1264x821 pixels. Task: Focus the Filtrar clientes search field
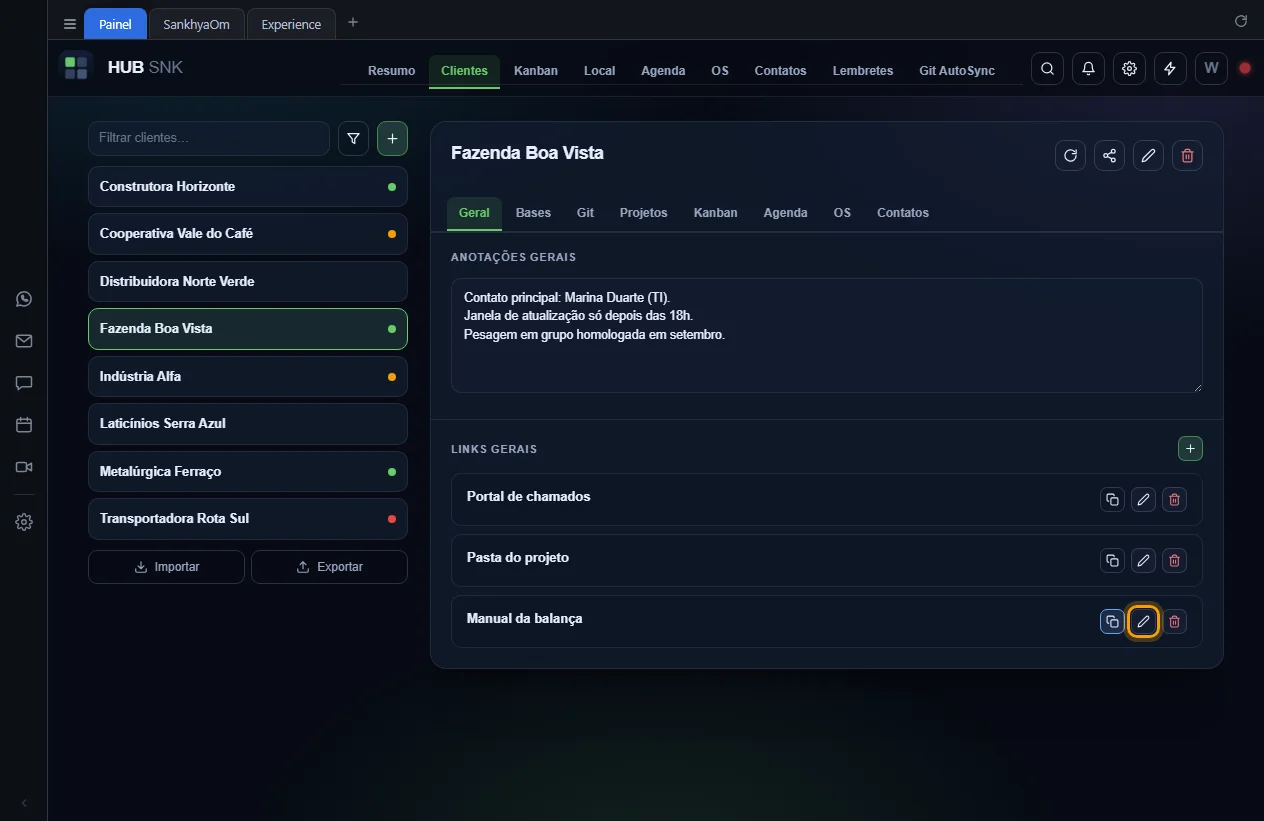pyautogui.click(x=209, y=139)
